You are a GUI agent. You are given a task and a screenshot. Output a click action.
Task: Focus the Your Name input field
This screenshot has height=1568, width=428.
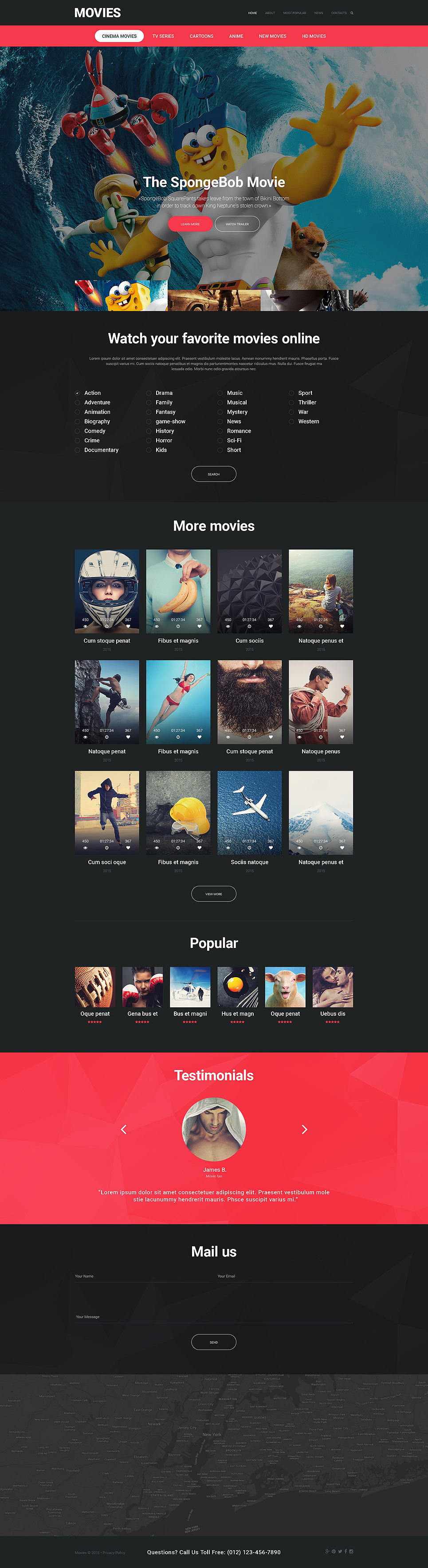(142, 1276)
